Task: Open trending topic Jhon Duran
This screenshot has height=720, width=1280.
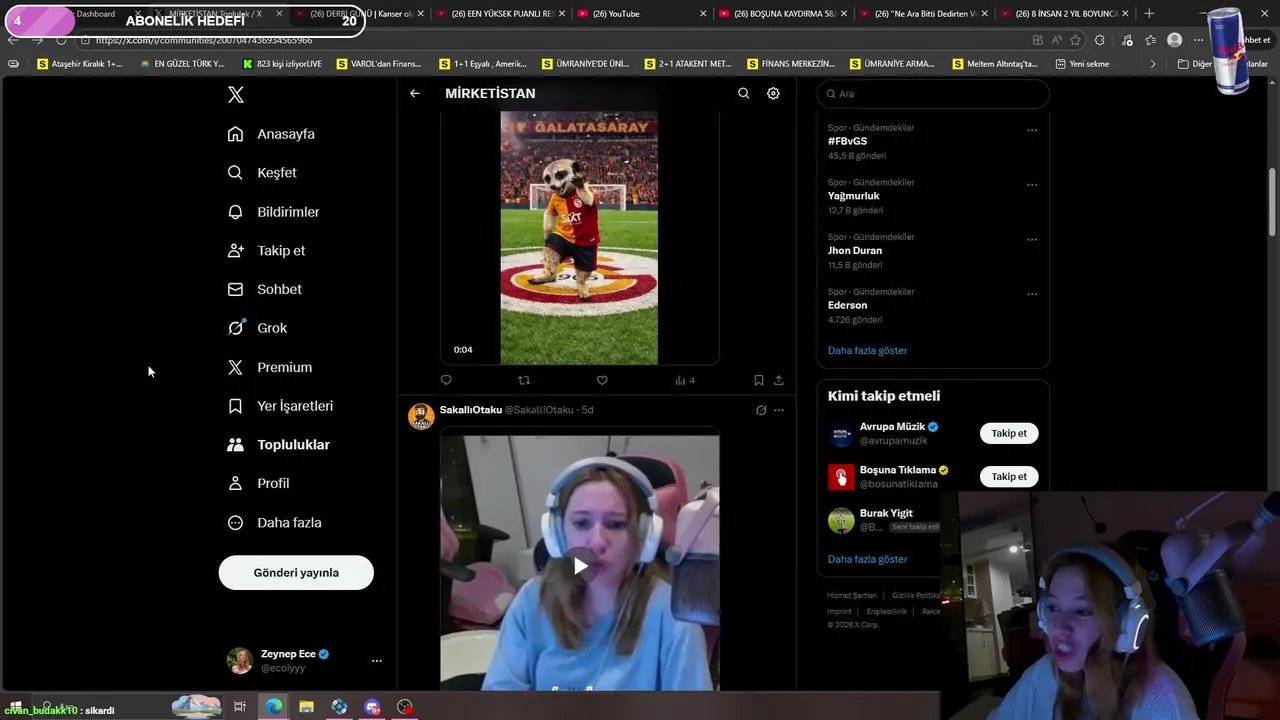Action: (855, 251)
